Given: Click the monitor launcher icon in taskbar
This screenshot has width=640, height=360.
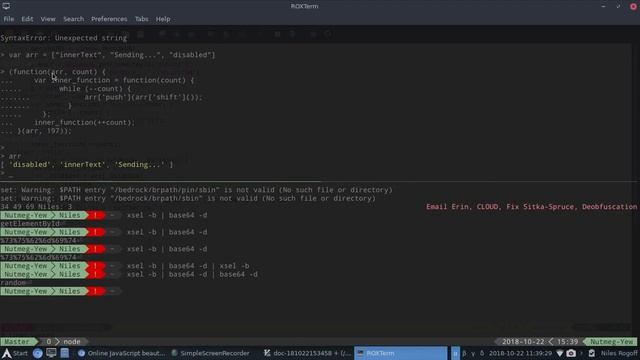Looking at the screenshot, I should 51,353.
